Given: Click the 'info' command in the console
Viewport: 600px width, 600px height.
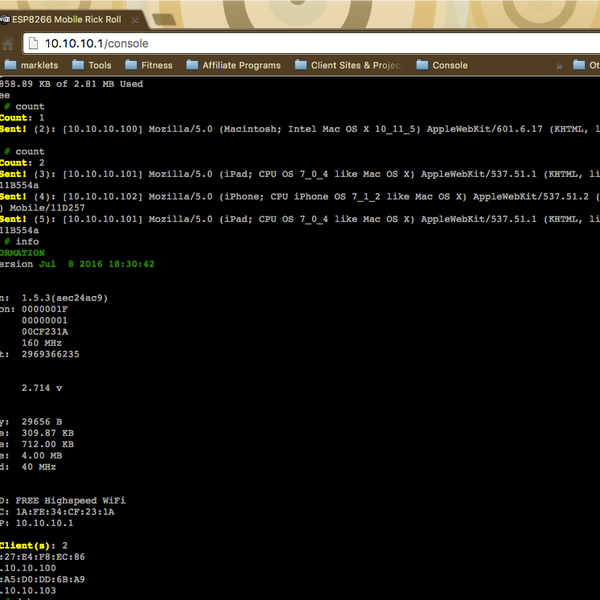Looking at the screenshot, I should click(27, 242).
